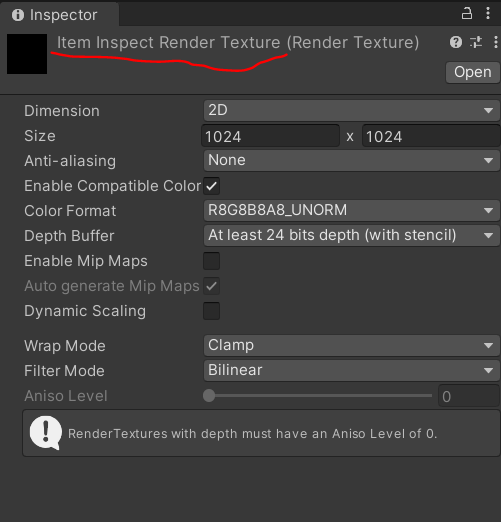Click the Color Format label
Viewport: 501px width, 522px height.
(70, 211)
